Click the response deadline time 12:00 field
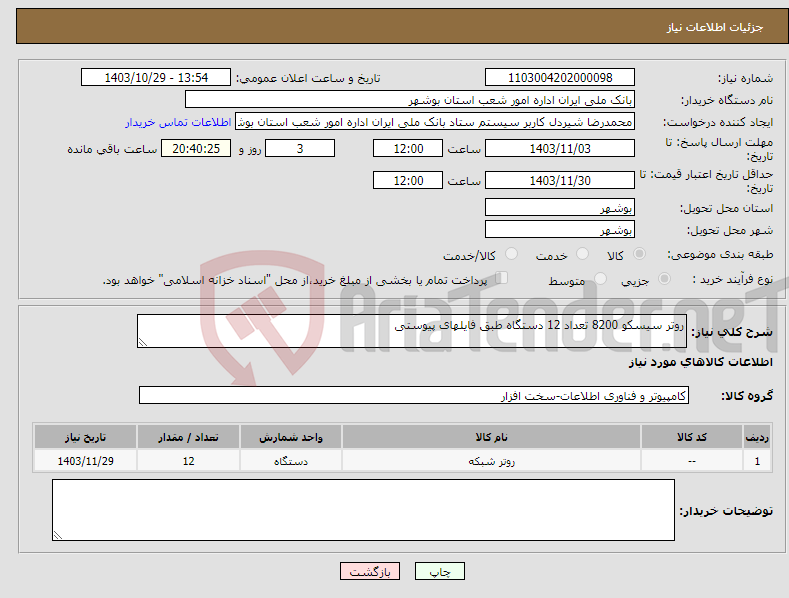Image resolution: width=789 pixels, height=598 pixels. 408,148
